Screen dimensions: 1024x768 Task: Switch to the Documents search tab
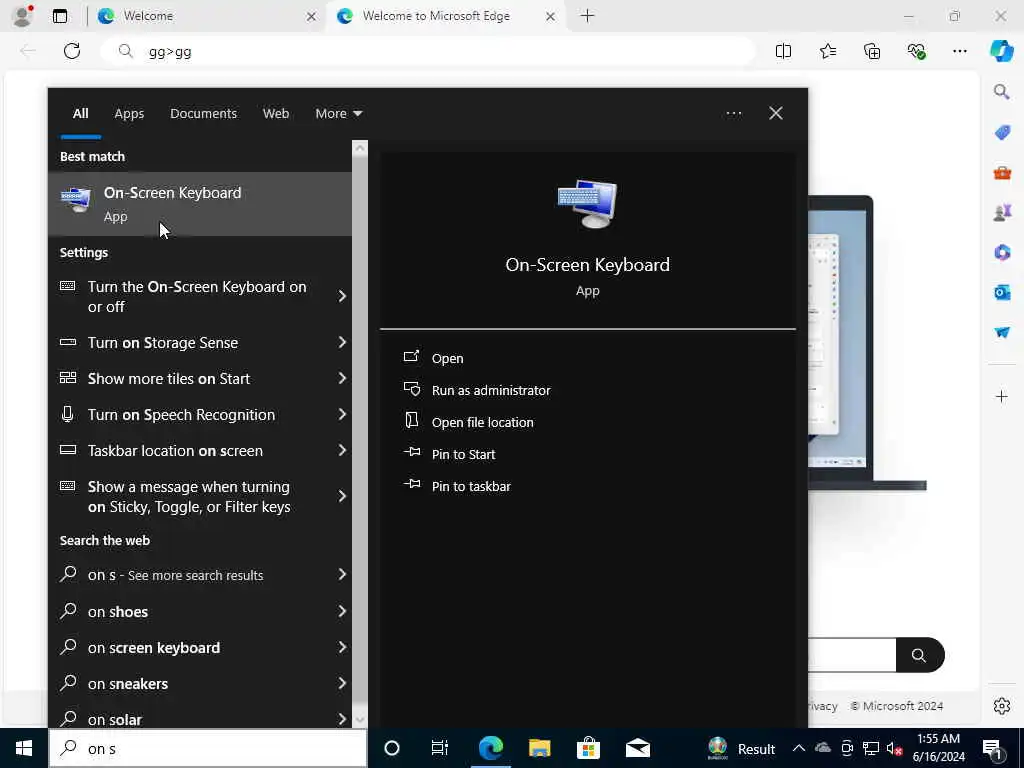(x=203, y=114)
